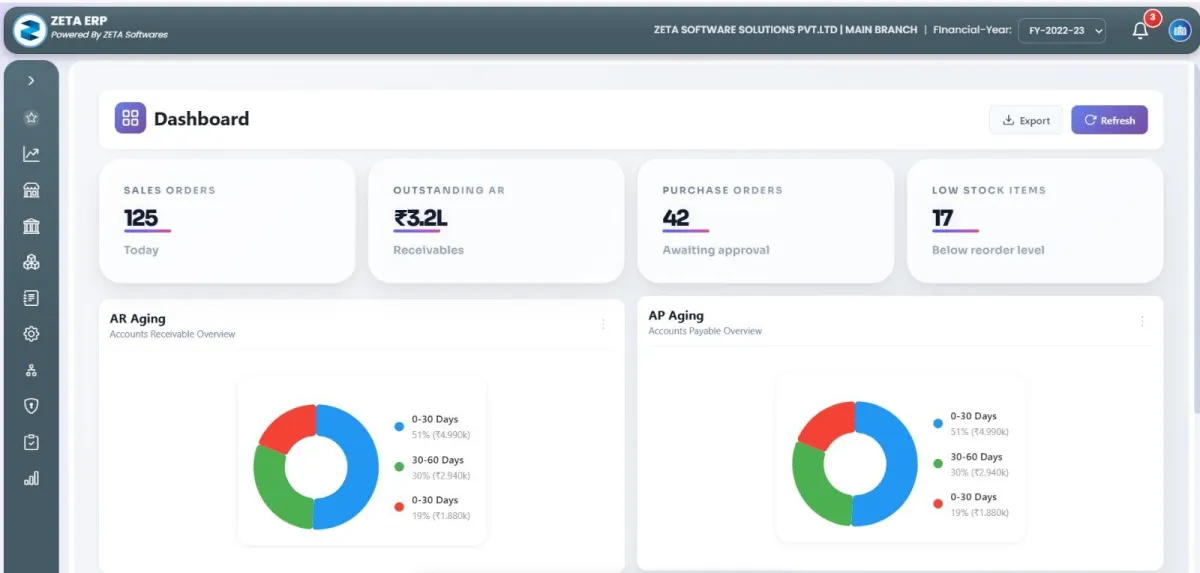
Task: Open the security shield sidebar icon
Action: tap(31, 406)
